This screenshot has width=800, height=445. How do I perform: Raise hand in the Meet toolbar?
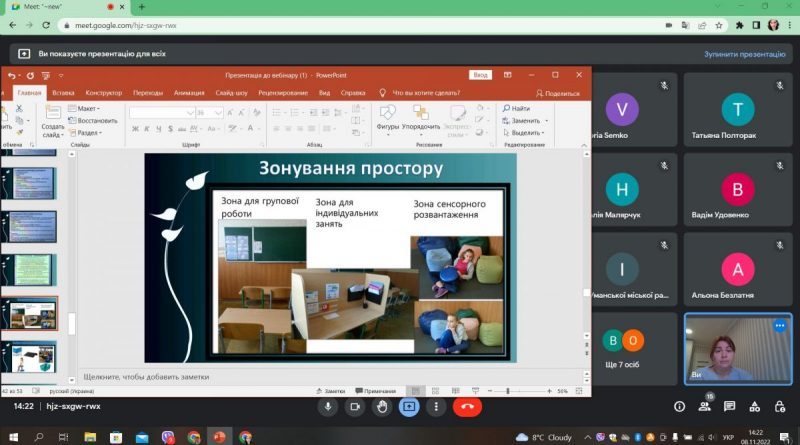[382, 407]
